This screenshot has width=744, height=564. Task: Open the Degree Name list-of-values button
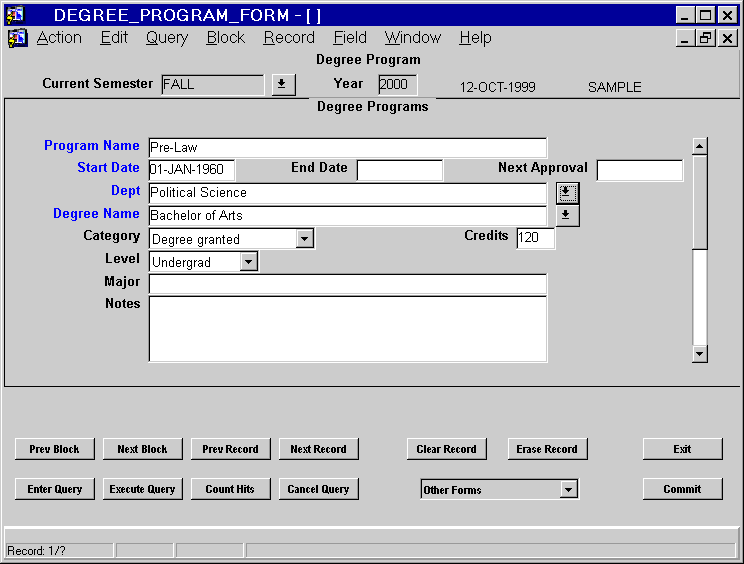(x=567, y=216)
